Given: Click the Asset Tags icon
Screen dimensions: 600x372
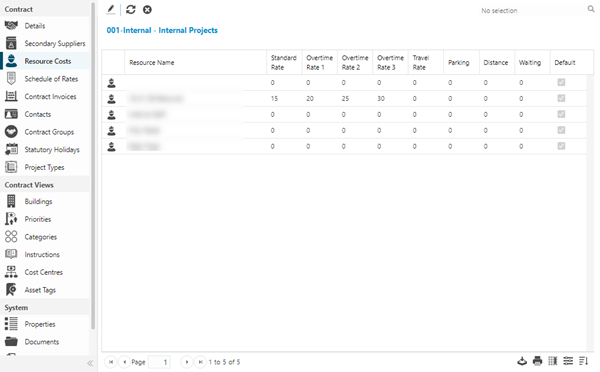Looking at the screenshot, I should [11, 290].
